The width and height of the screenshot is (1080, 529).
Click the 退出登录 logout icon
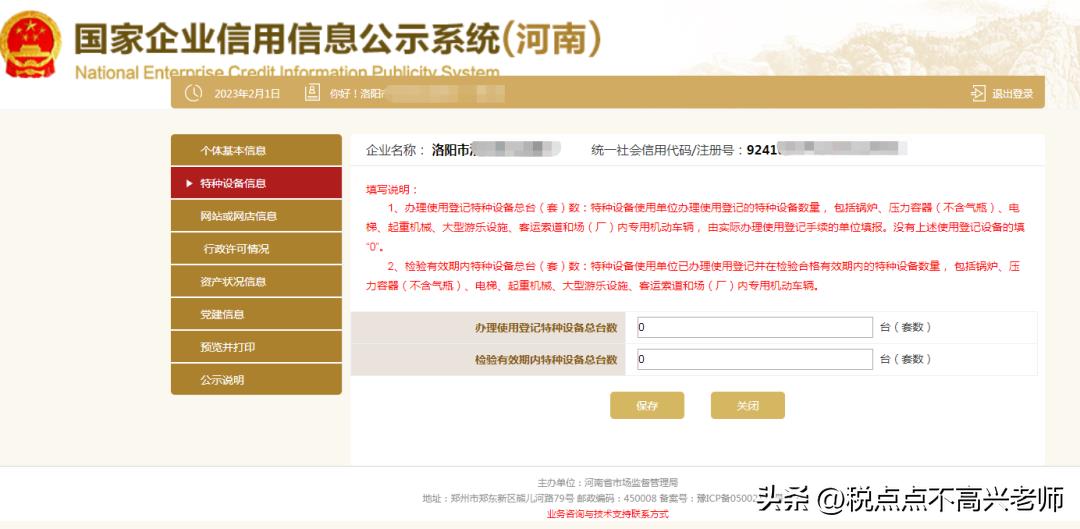tap(978, 93)
